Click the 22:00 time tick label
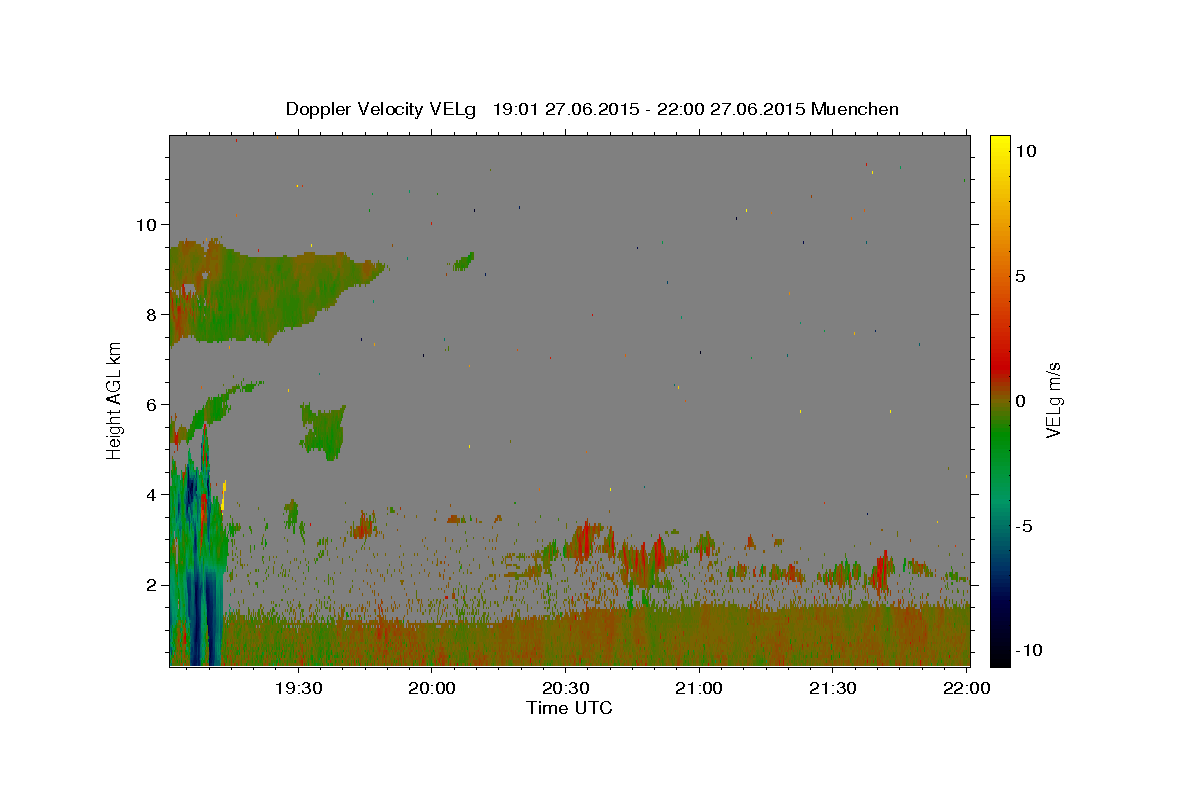1200x800 pixels. [966, 688]
